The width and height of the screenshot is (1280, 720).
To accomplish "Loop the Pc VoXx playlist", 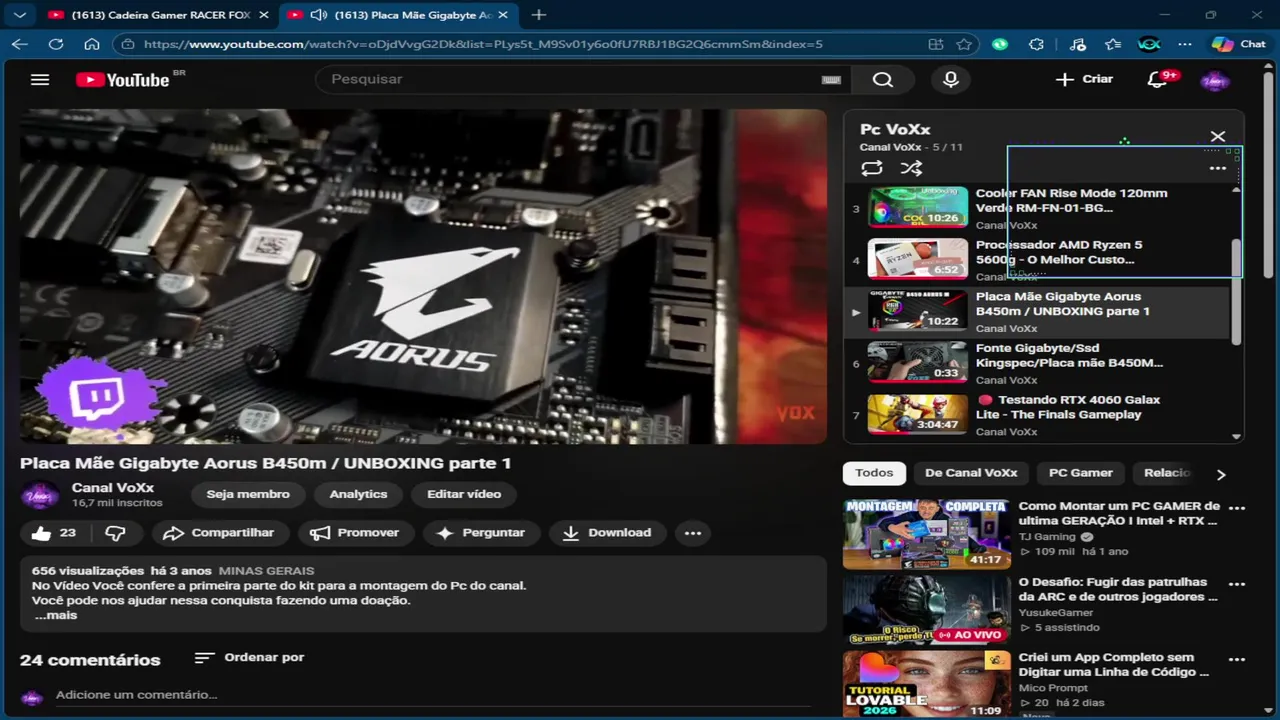I will tap(872, 168).
